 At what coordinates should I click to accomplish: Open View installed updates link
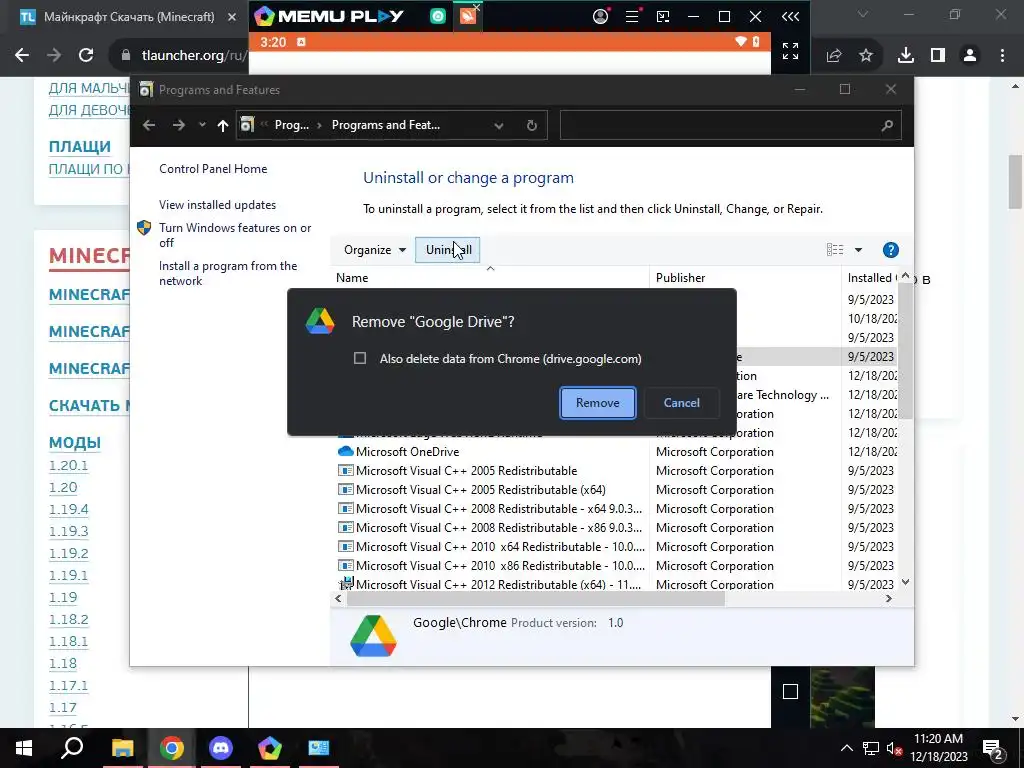(x=217, y=204)
